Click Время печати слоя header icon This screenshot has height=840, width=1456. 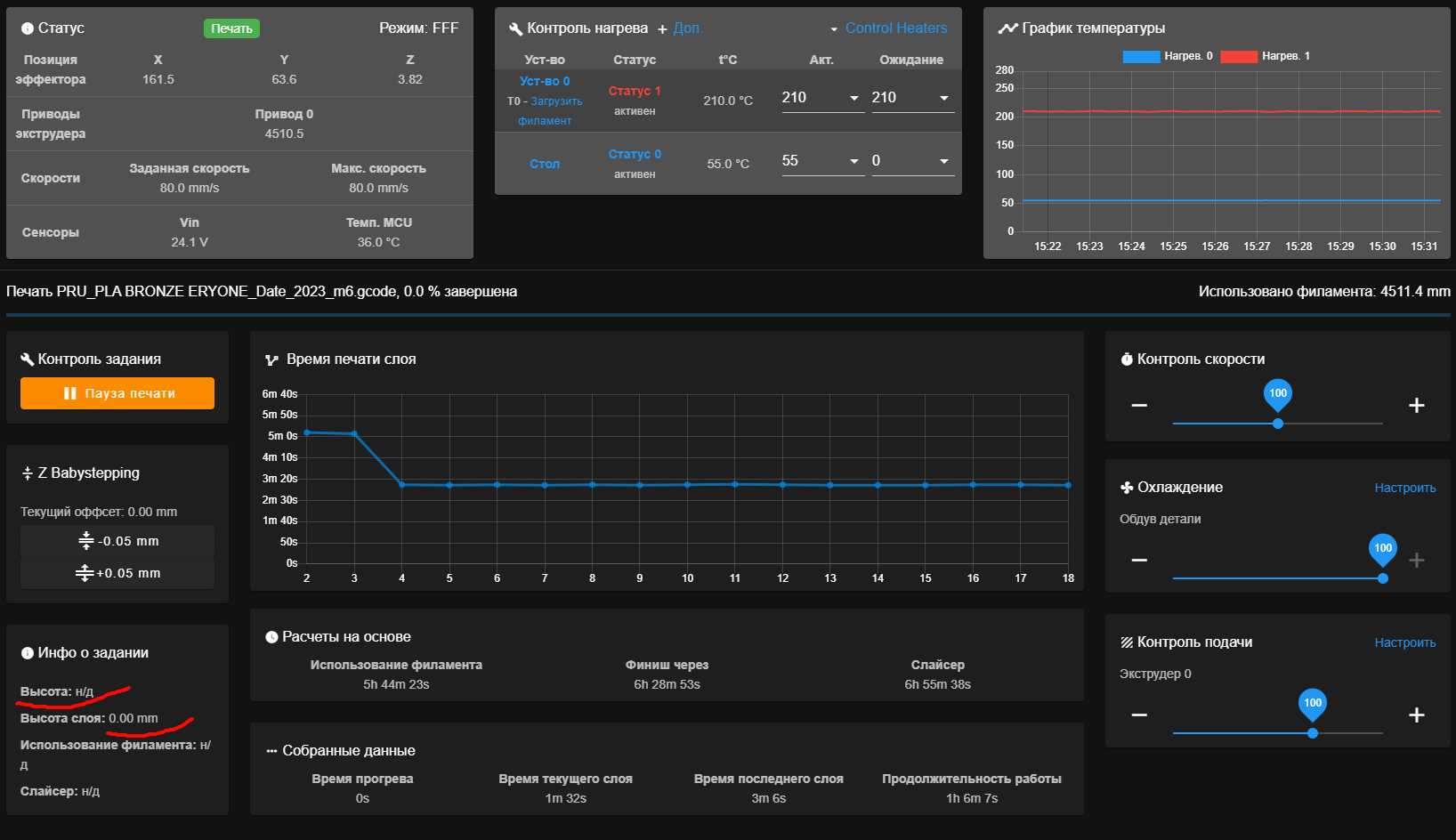272,360
